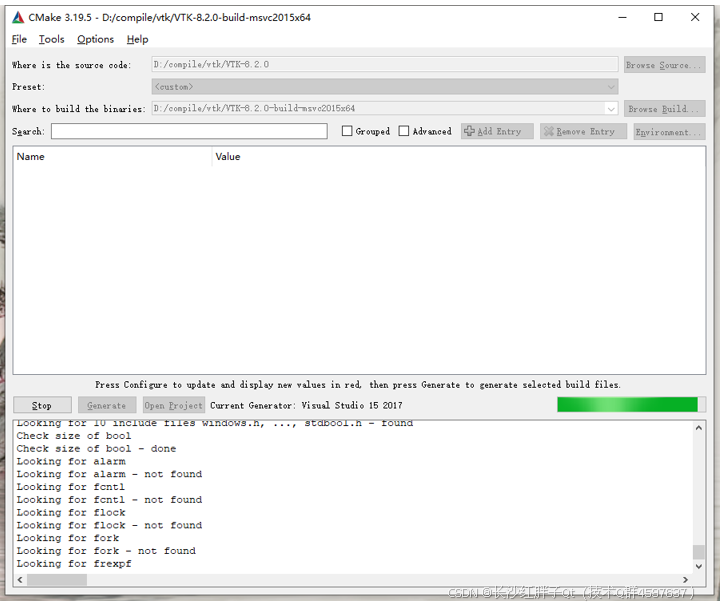Screen dimensions: 721x606
Task: Click log line 'Looking for fork - not found'
Action: [106, 551]
